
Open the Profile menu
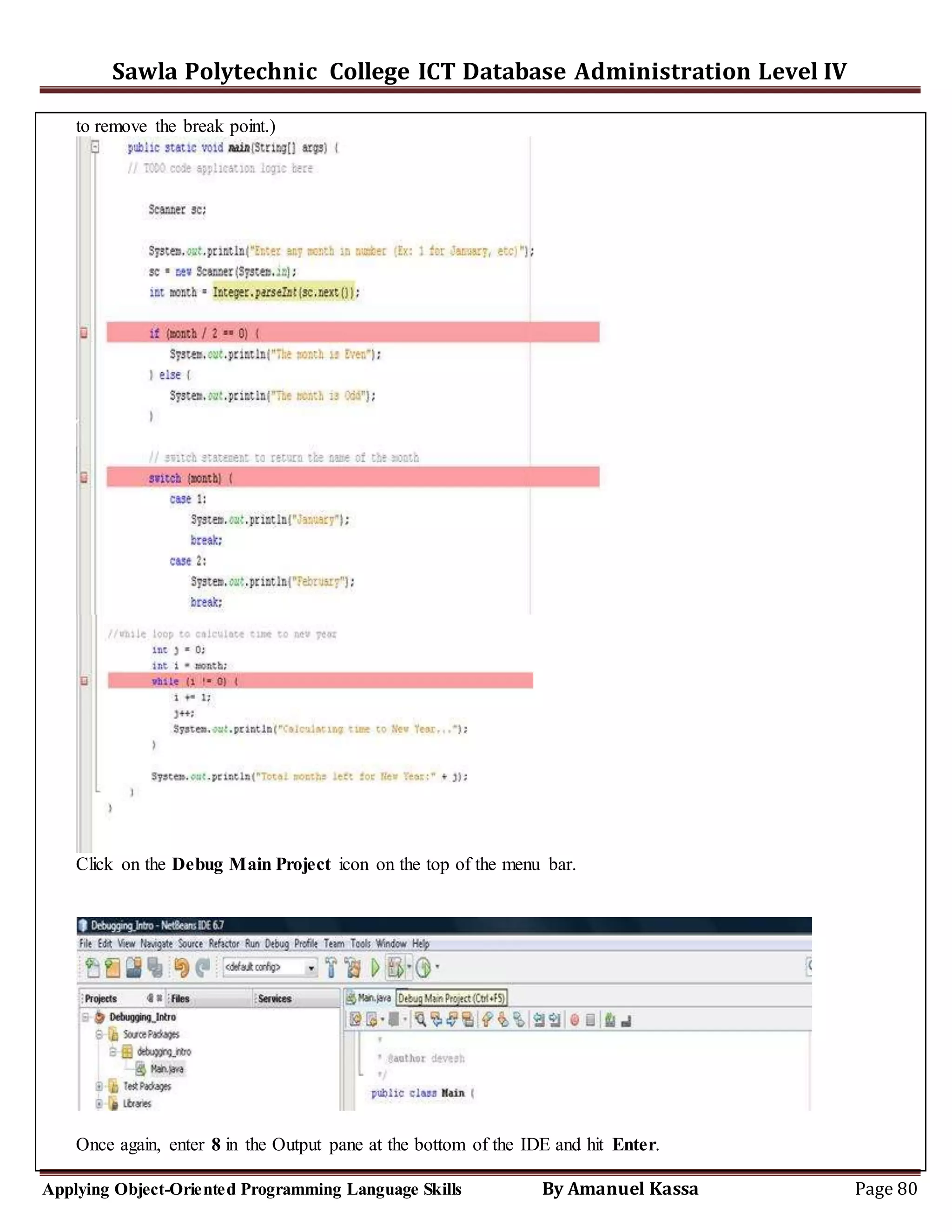[306, 944]
